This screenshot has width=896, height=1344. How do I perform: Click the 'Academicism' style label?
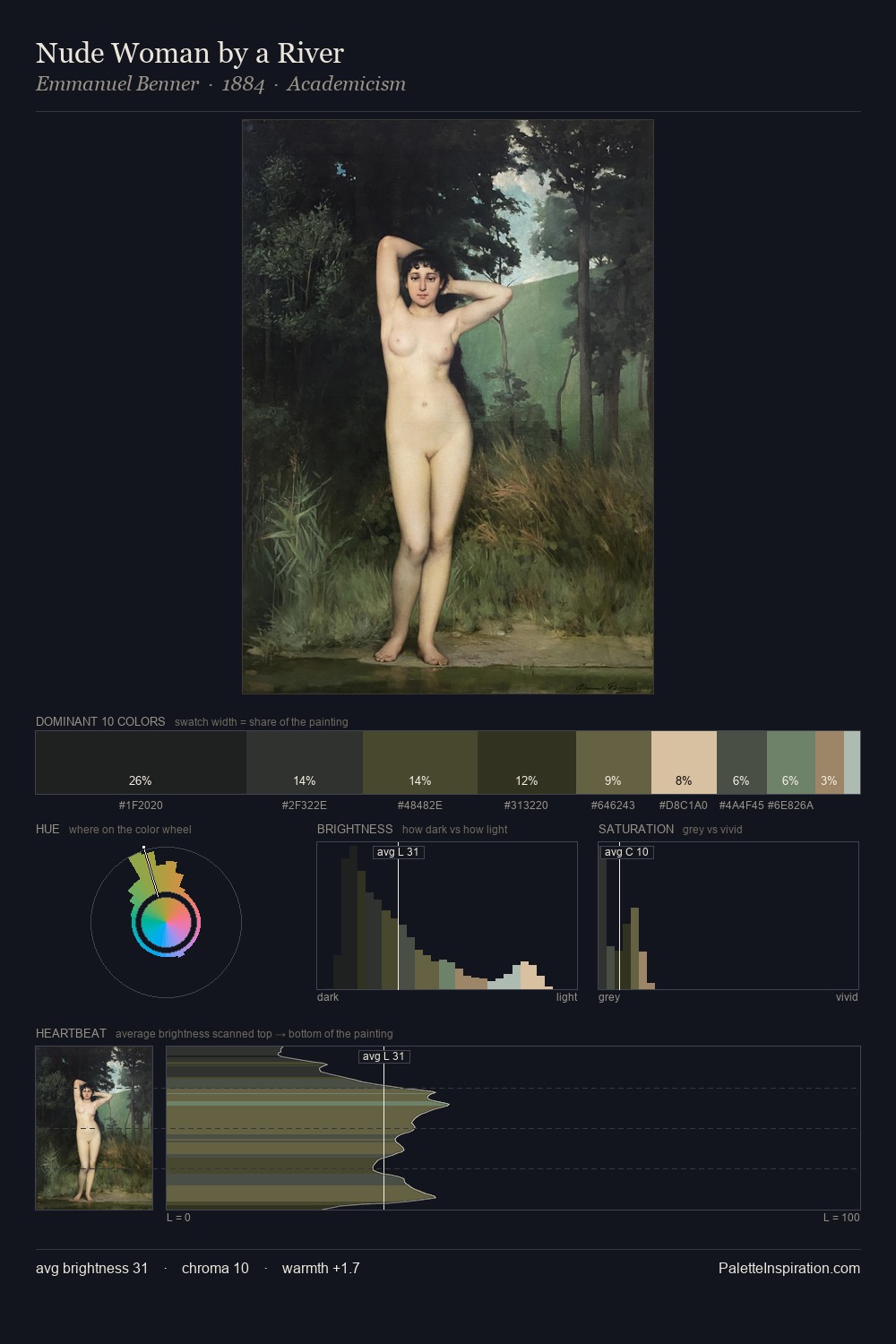347,84
